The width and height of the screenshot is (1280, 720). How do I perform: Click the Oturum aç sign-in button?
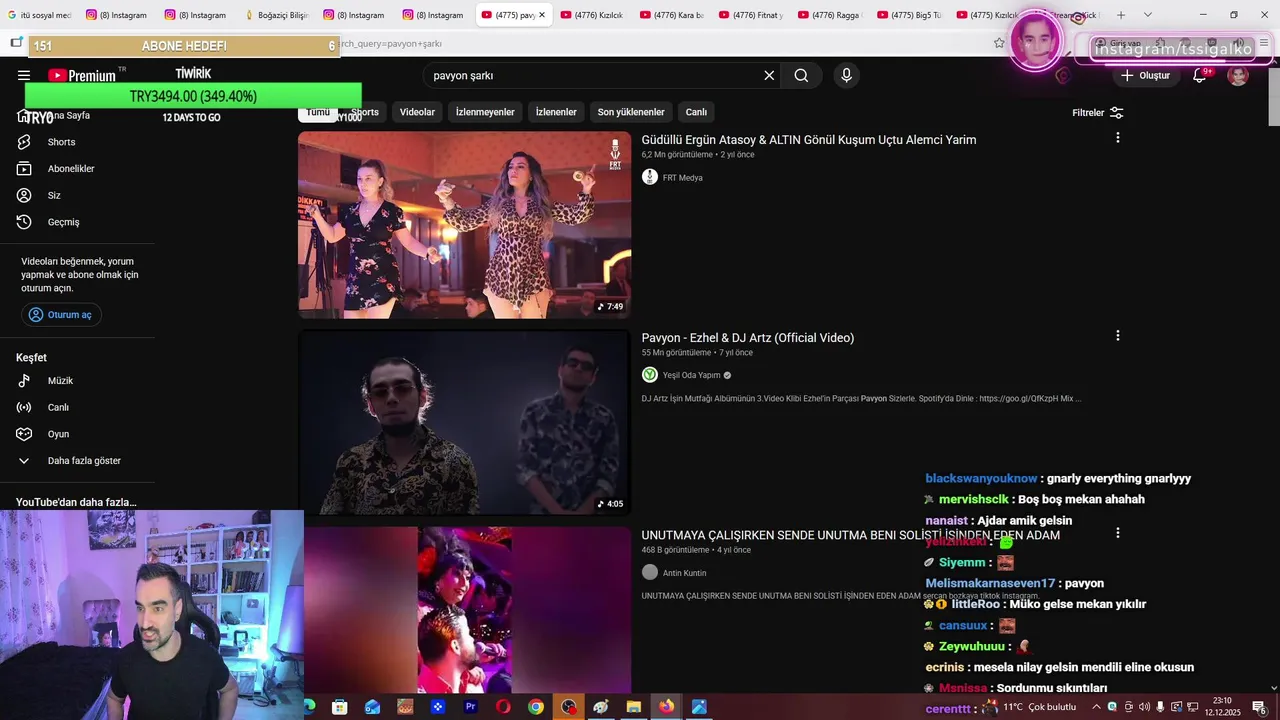click(x=61, y=315)
